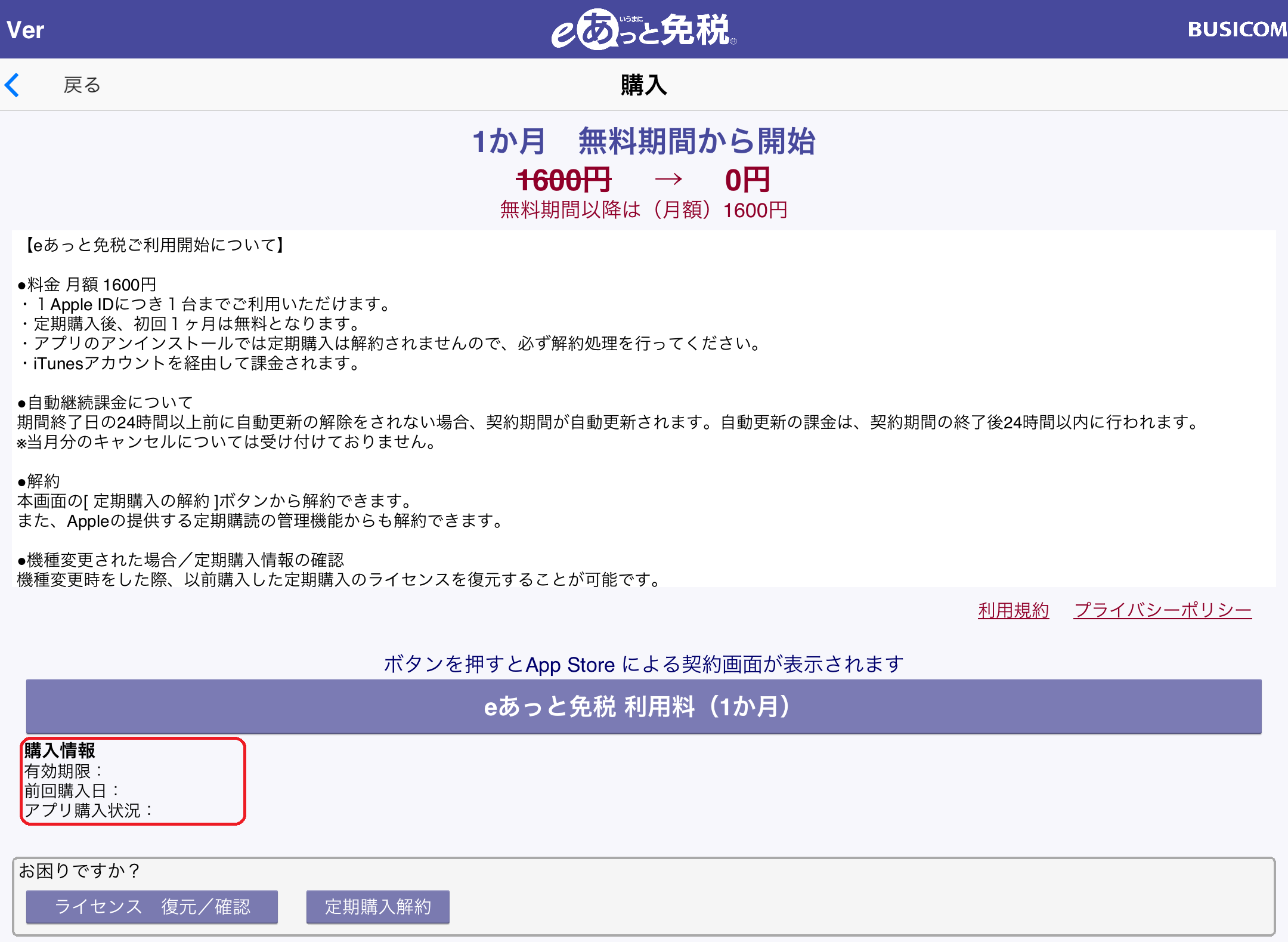Image resolution: width=1288 pixels, height=942 pixels.
Task: Tap the blue back chevron icon
Action: coord(13,85)
